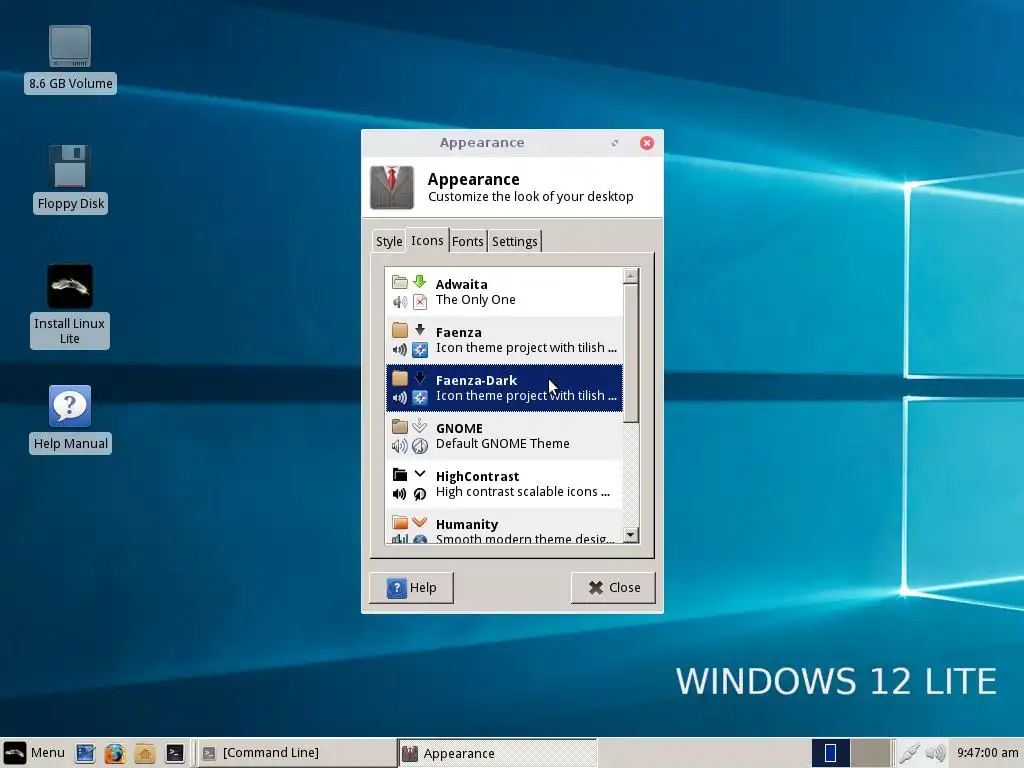The width and height of the screenshot is (1024, 768).
Task: Choose the Humanity icon theme
Action: click(504, 526)
